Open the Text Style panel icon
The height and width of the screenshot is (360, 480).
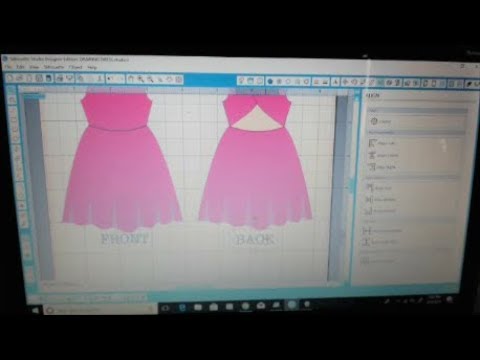click(x=335, y=82)
